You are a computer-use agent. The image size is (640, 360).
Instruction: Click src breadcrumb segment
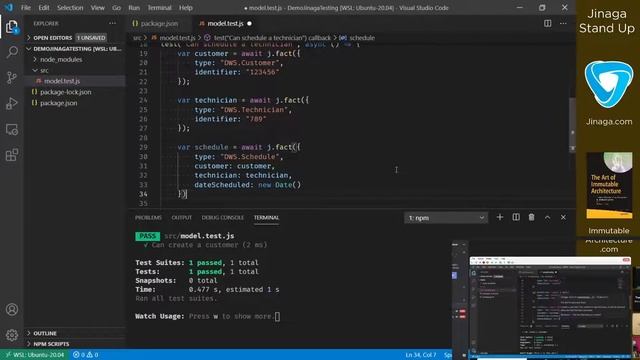coord(137,38)
